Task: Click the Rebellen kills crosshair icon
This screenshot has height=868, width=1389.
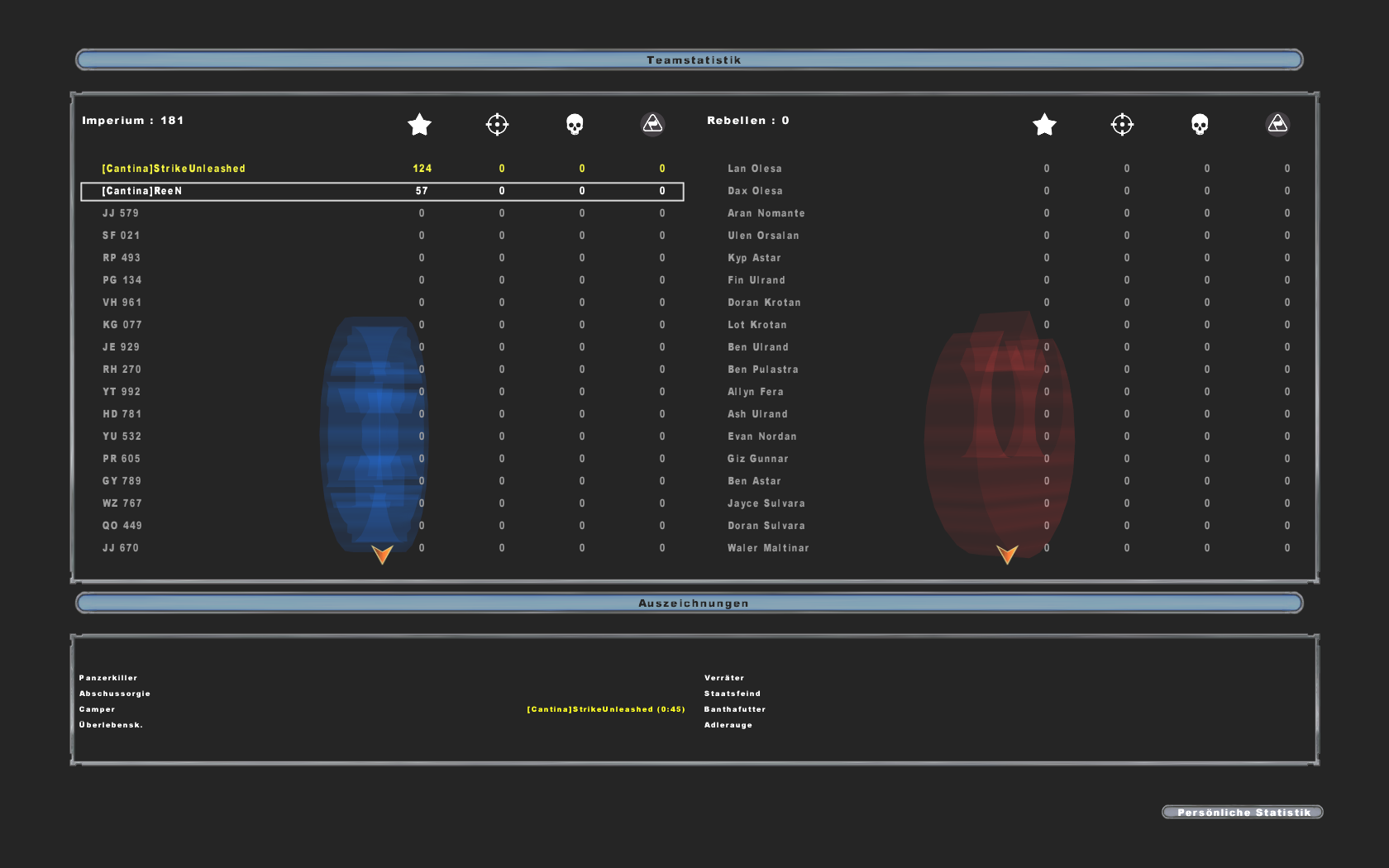Action: [x=1122, y=124]
